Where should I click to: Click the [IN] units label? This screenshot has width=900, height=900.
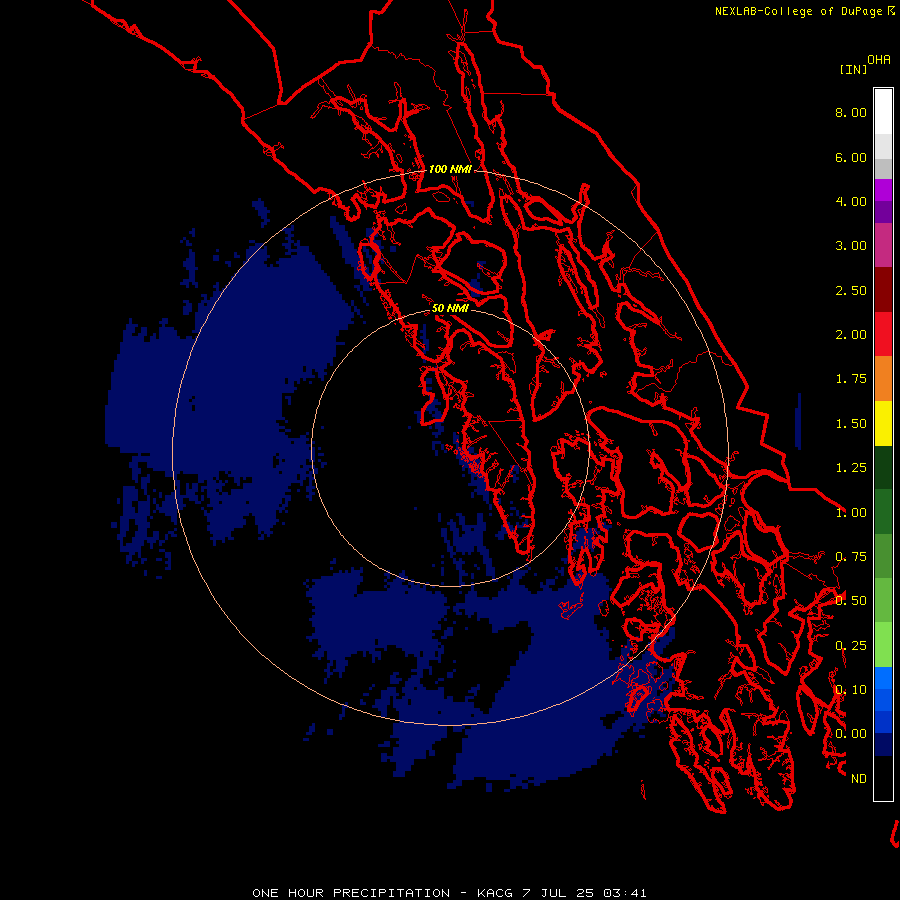[853, 69]
